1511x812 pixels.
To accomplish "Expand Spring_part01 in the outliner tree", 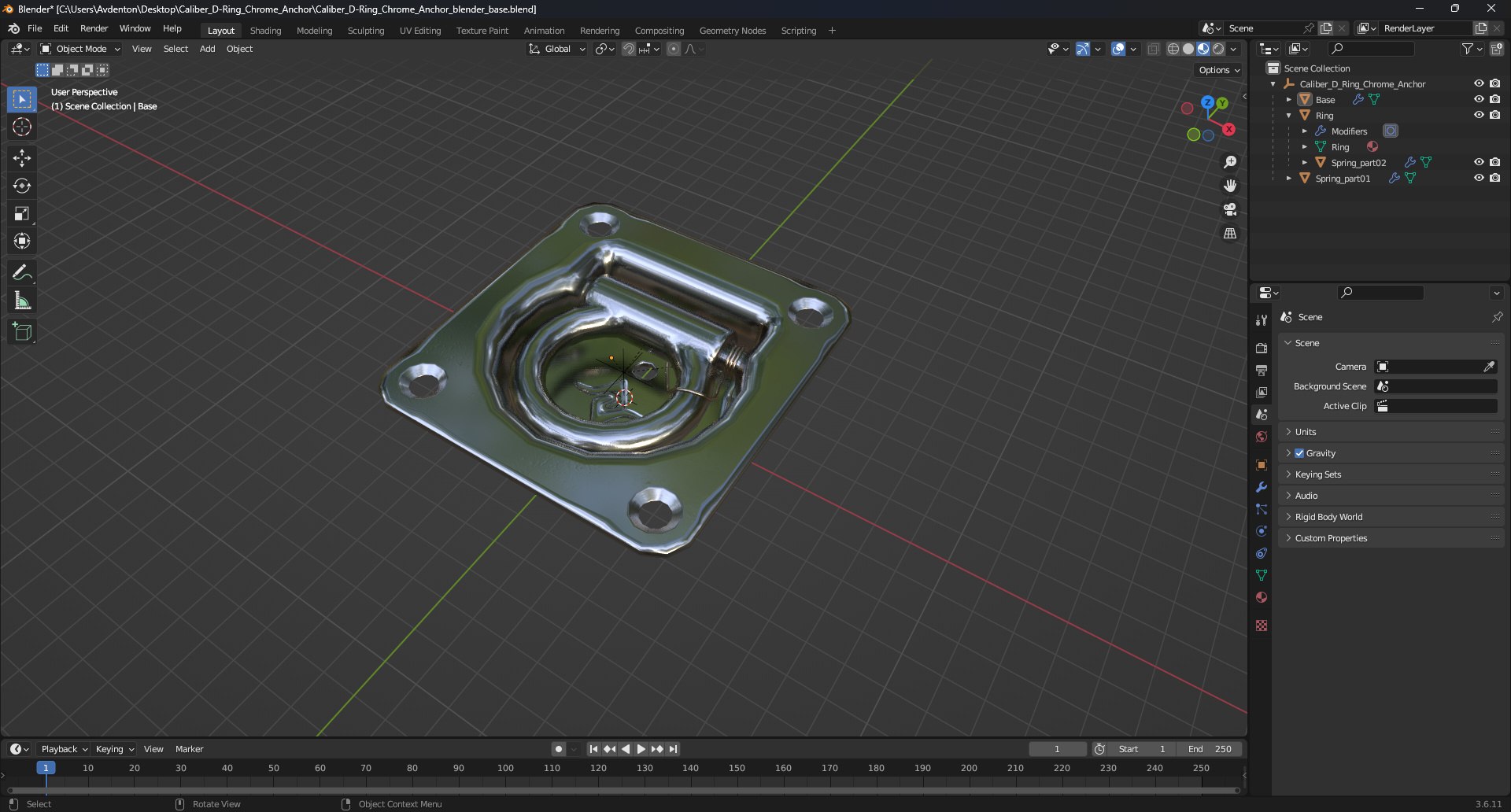I will 1288,179.
